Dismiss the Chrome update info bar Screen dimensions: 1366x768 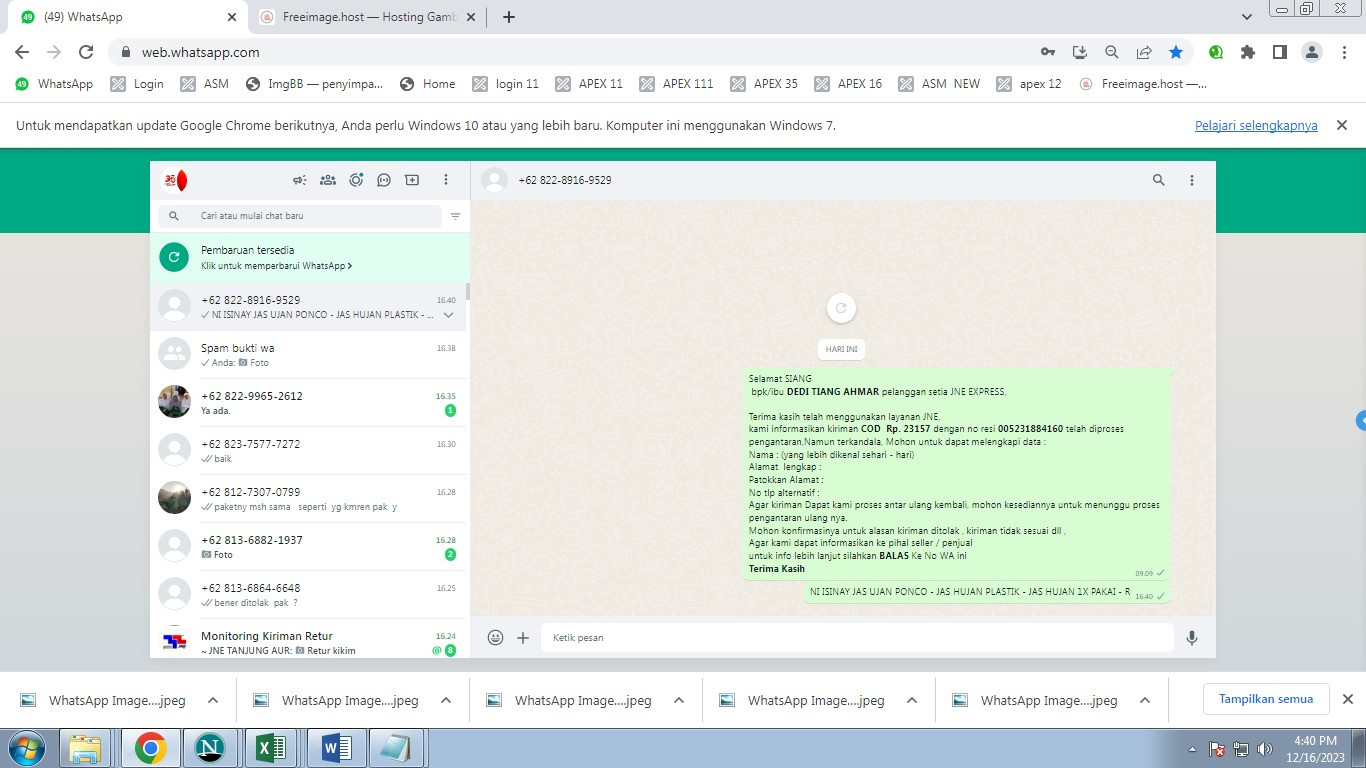pos(1342,126)
